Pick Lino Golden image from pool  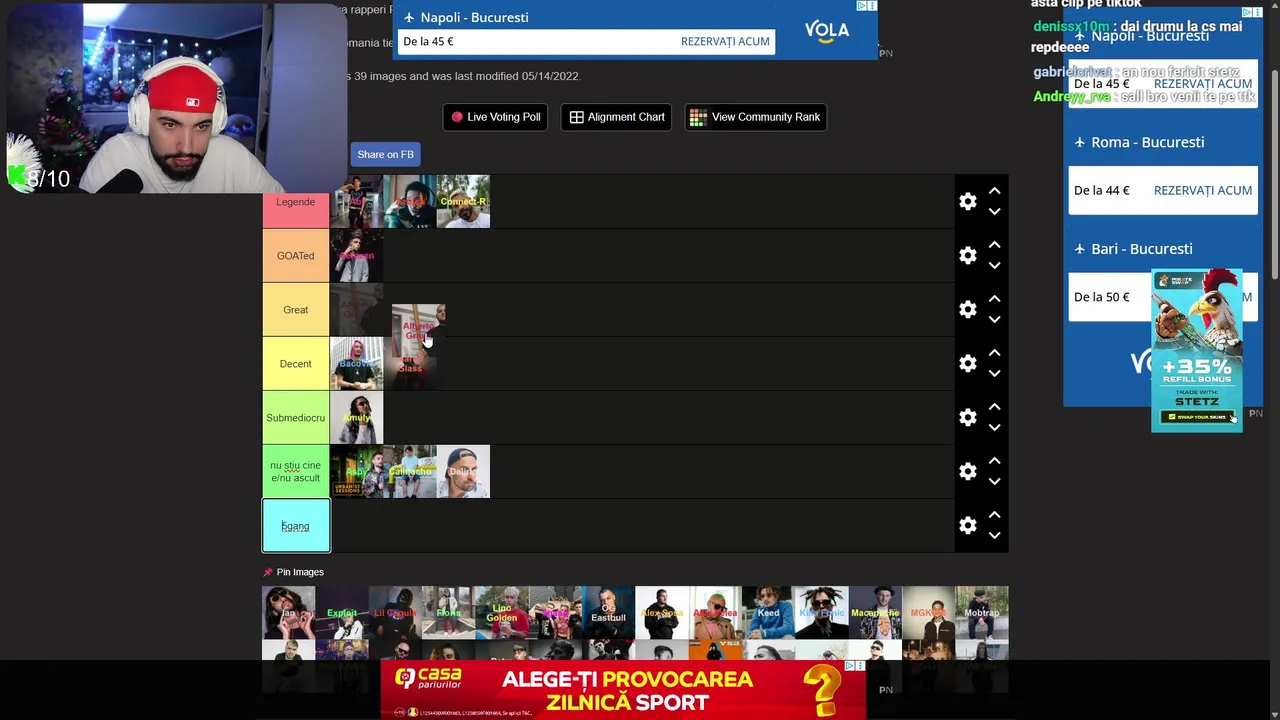[502, 613]
